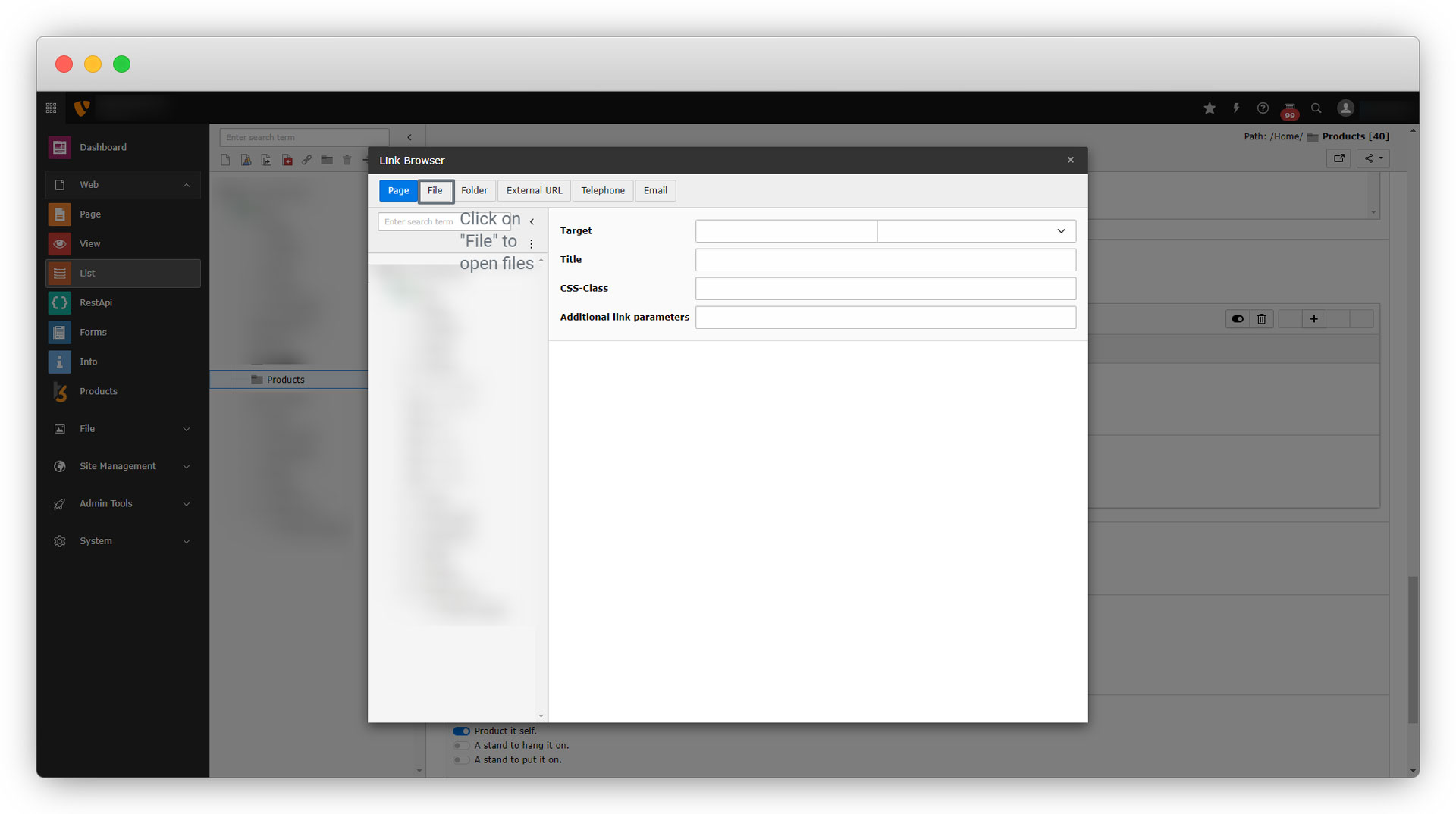Screen dimensions: 1456x814
Task: Switch to the File tab
Action: [435, 191]
